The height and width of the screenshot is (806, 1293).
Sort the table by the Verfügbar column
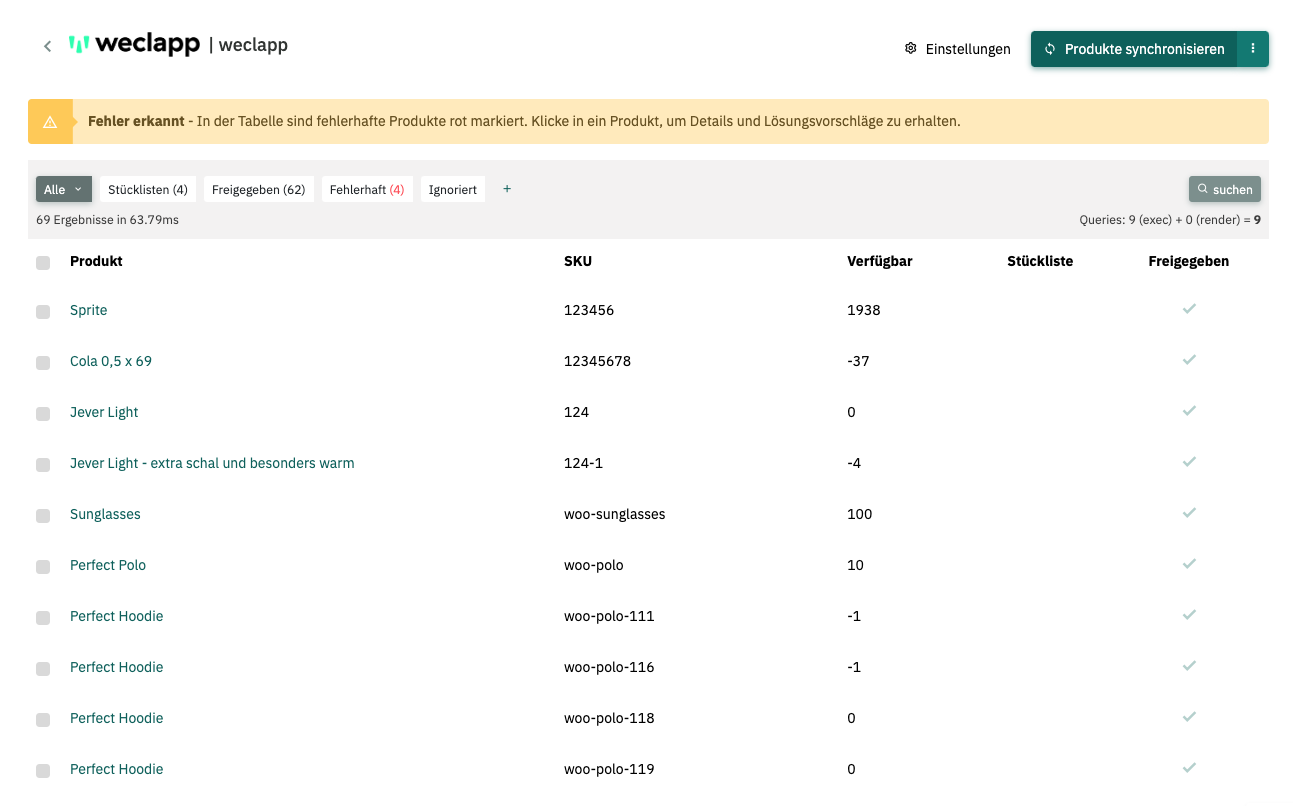coord(879,261)
